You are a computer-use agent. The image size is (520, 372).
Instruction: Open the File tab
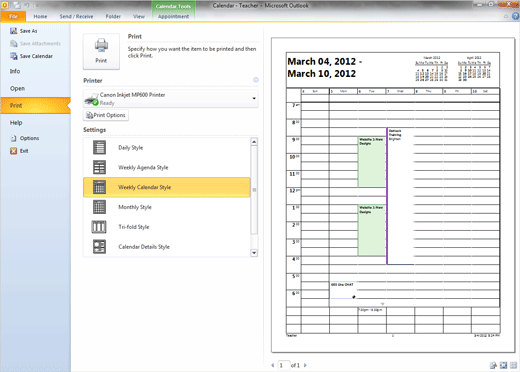coord(13,16)
